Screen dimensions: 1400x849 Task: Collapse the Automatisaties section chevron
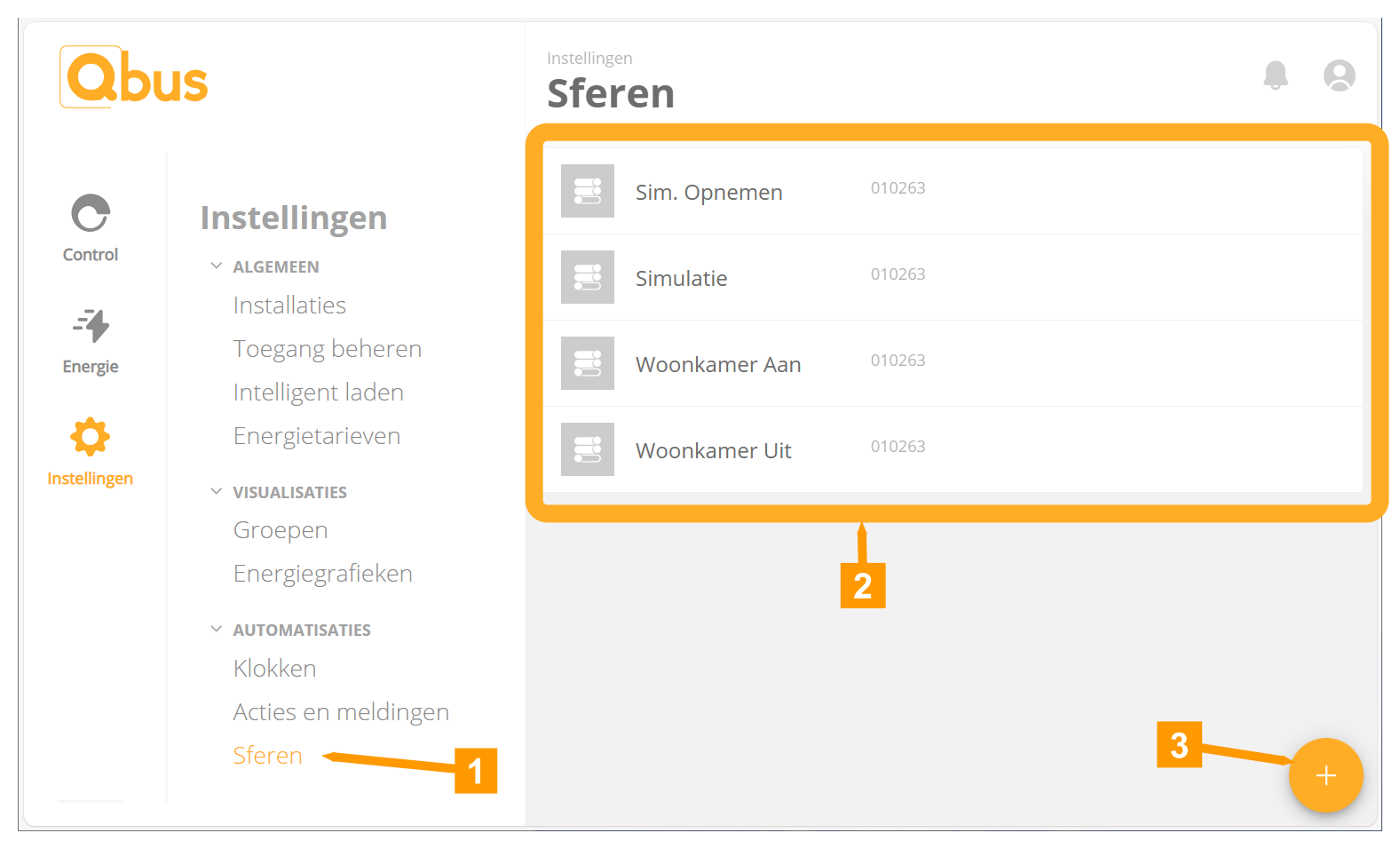tap(216, 630)
